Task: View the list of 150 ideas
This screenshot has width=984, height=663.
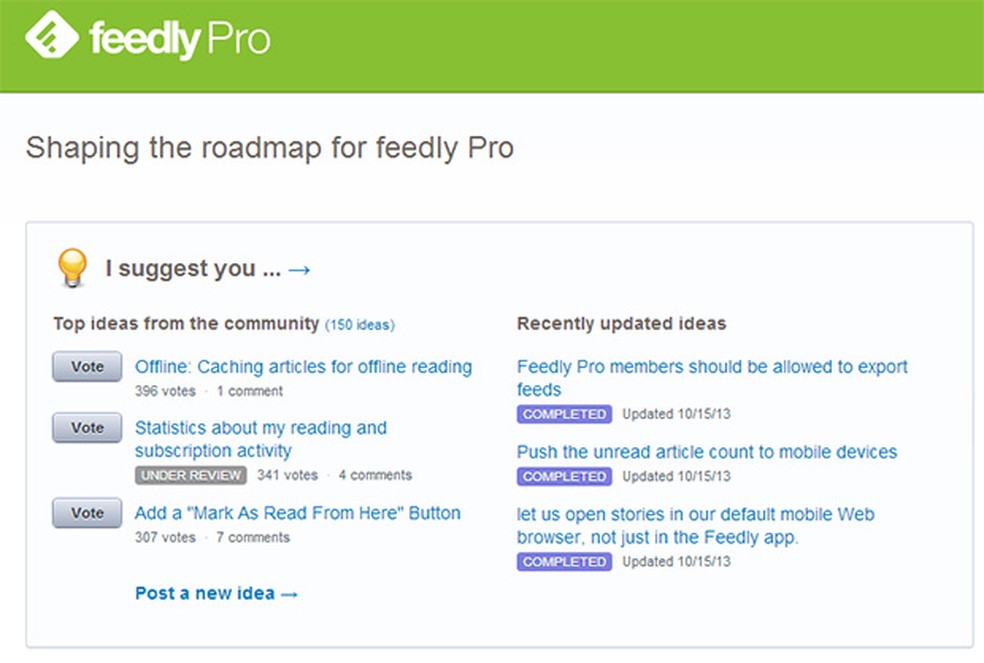Action: 361,324
